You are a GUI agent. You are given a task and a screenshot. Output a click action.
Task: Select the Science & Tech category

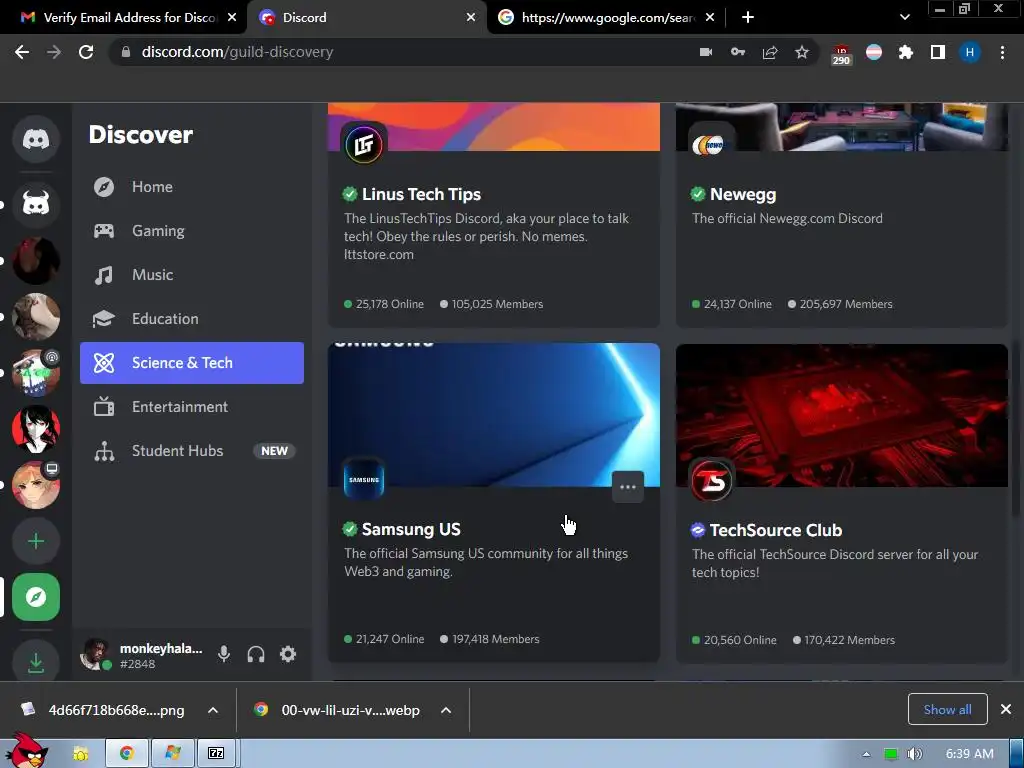point(192,363)
